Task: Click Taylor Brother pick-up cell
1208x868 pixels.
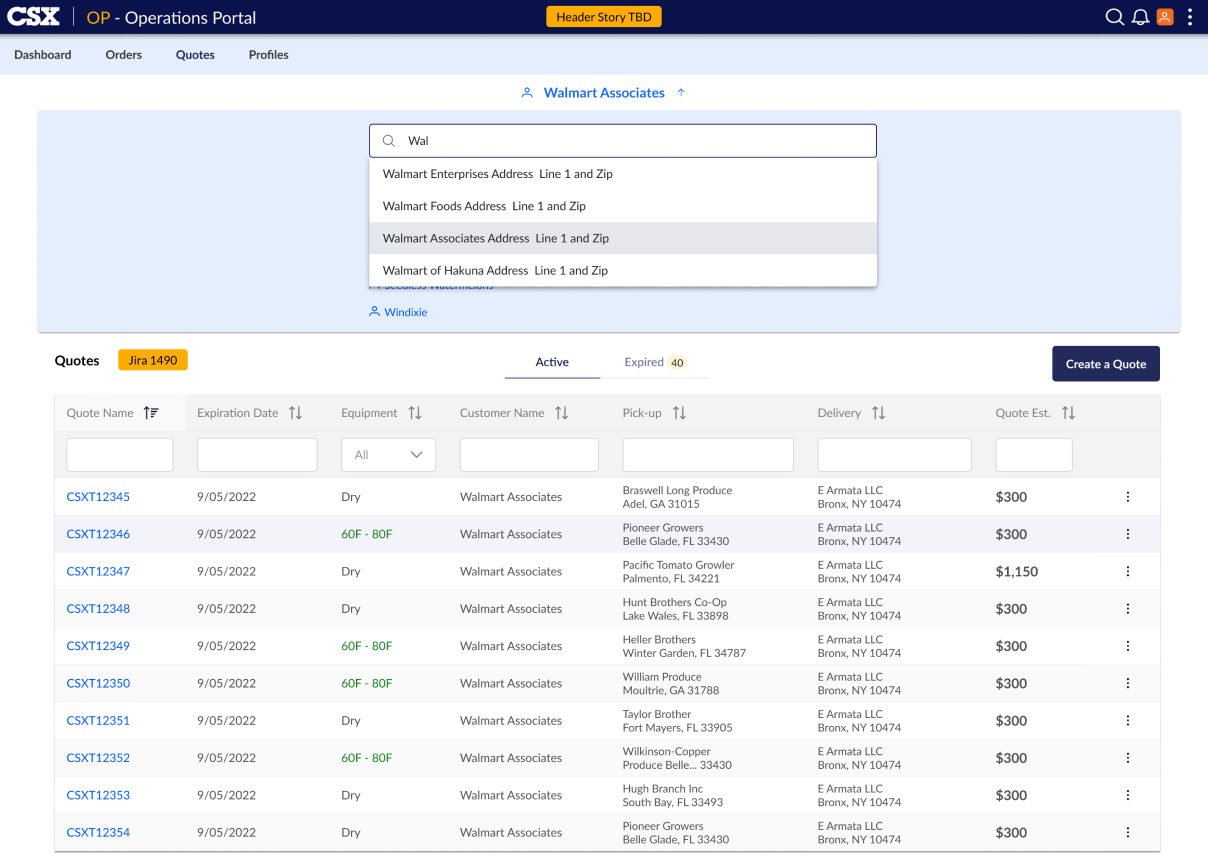Action: 677,721
